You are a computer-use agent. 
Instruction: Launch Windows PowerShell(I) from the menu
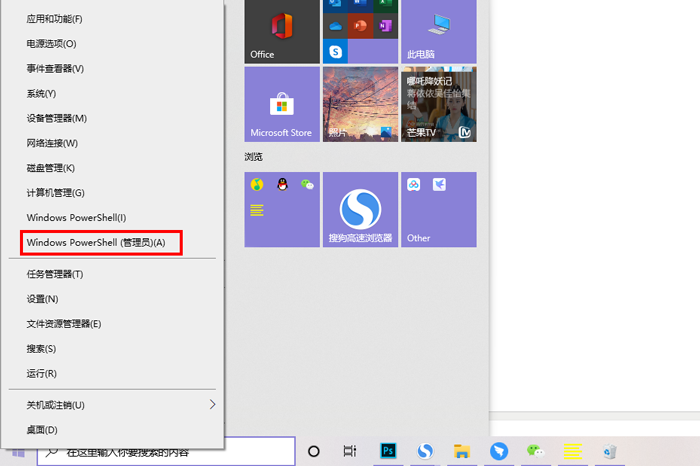pos(112,218)
